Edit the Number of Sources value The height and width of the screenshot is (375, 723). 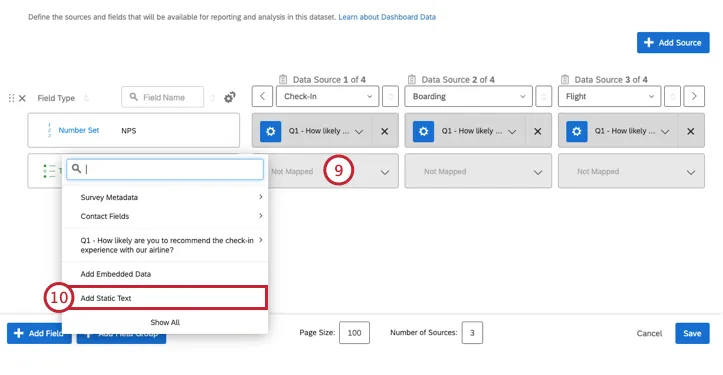click(x=472, y=333)
